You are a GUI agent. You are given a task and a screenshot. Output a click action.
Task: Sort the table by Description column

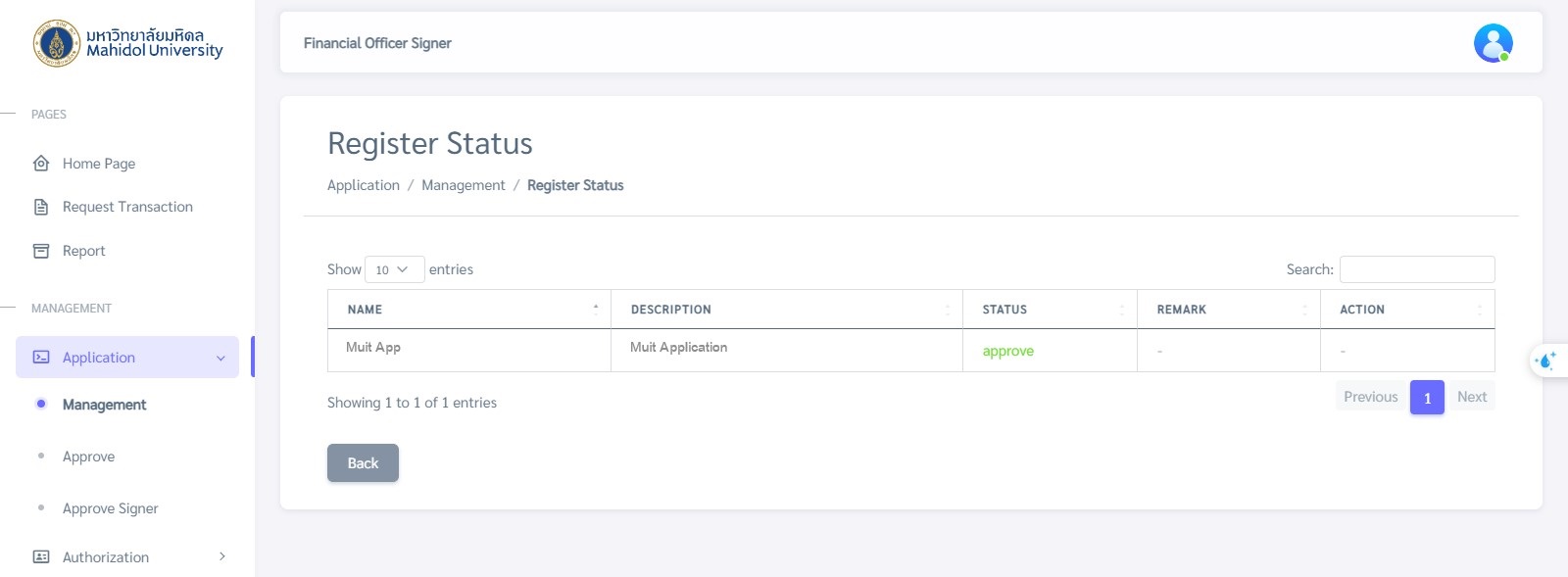[x=786, y=310]
